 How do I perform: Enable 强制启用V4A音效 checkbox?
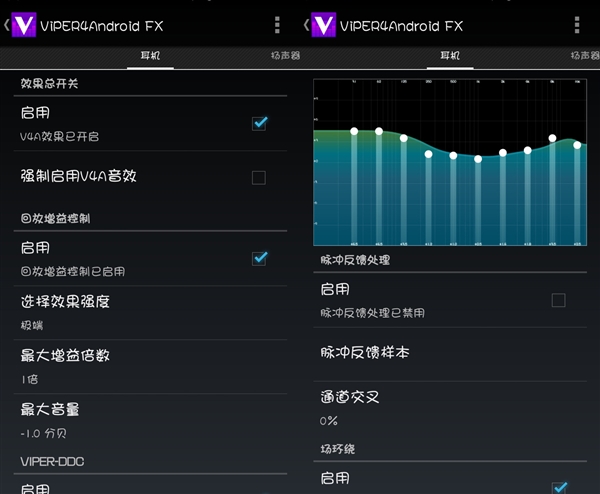point(259,178)
